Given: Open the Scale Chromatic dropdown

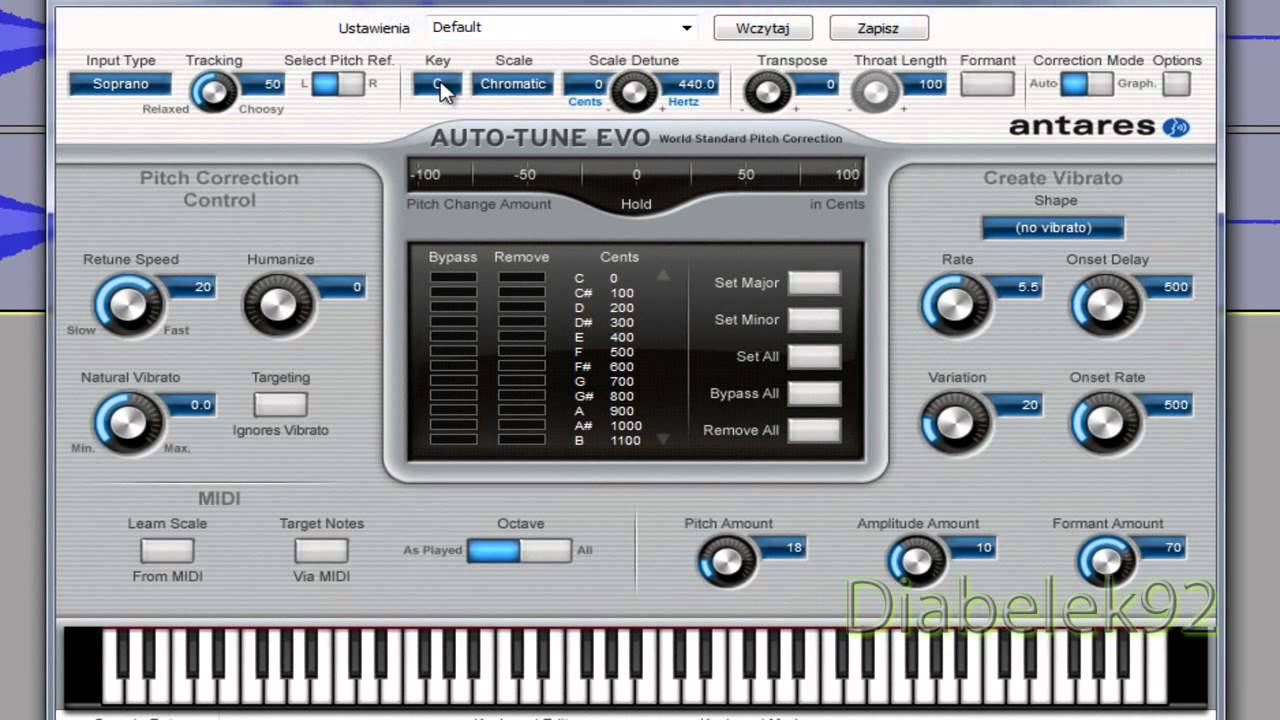Looking at the screenshot, I should pos(513,84).
